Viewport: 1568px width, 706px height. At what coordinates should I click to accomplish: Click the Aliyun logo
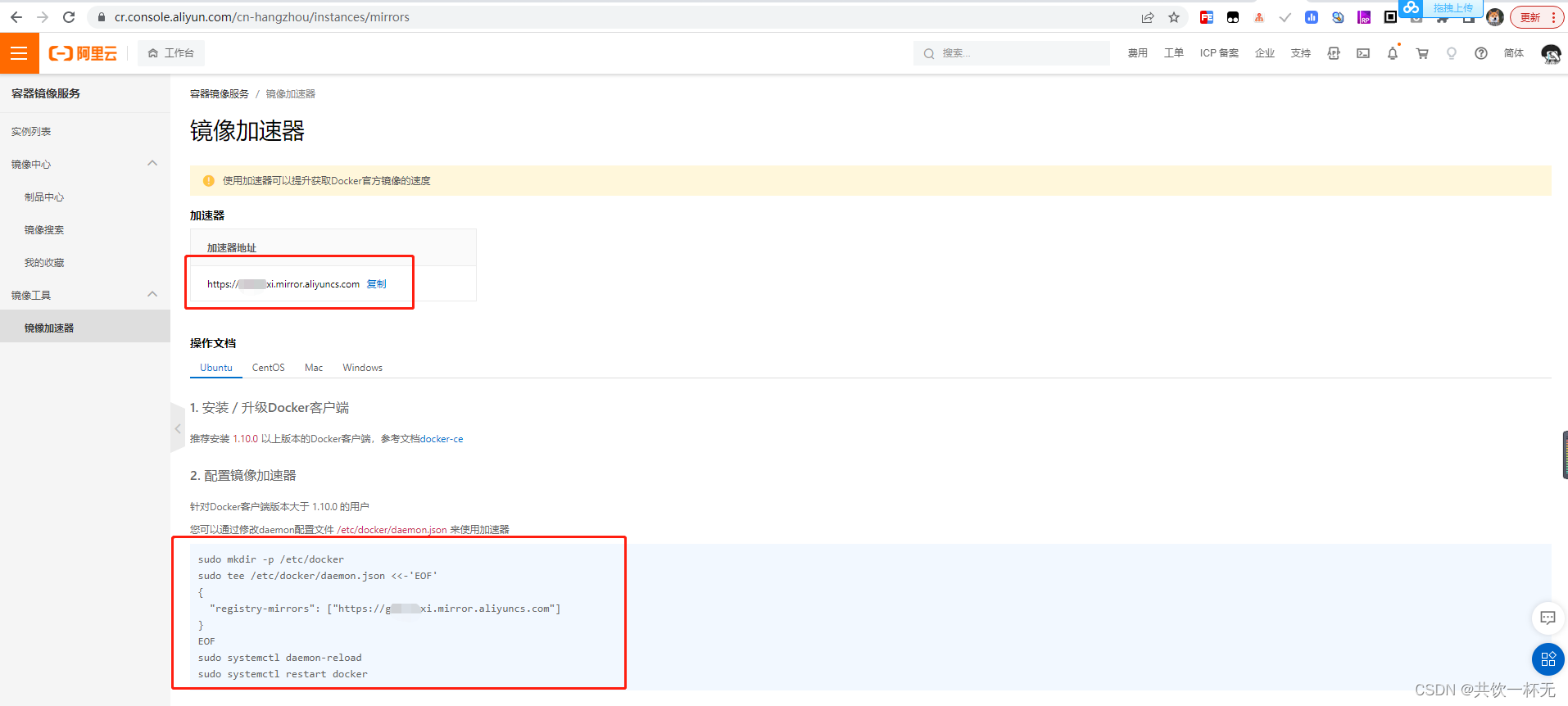point(83,53)
